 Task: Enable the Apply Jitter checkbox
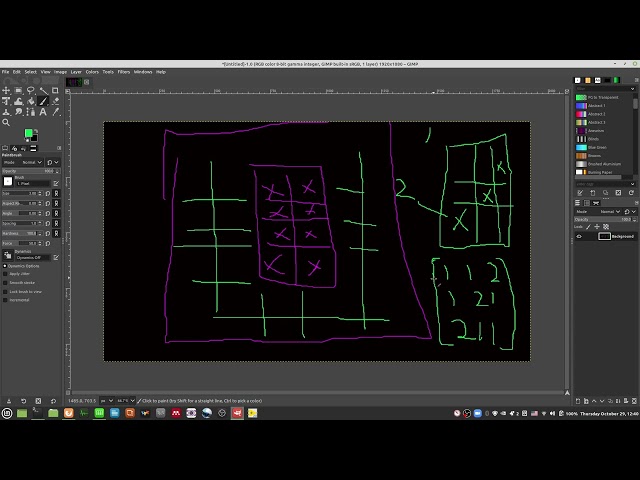point(5,274)
